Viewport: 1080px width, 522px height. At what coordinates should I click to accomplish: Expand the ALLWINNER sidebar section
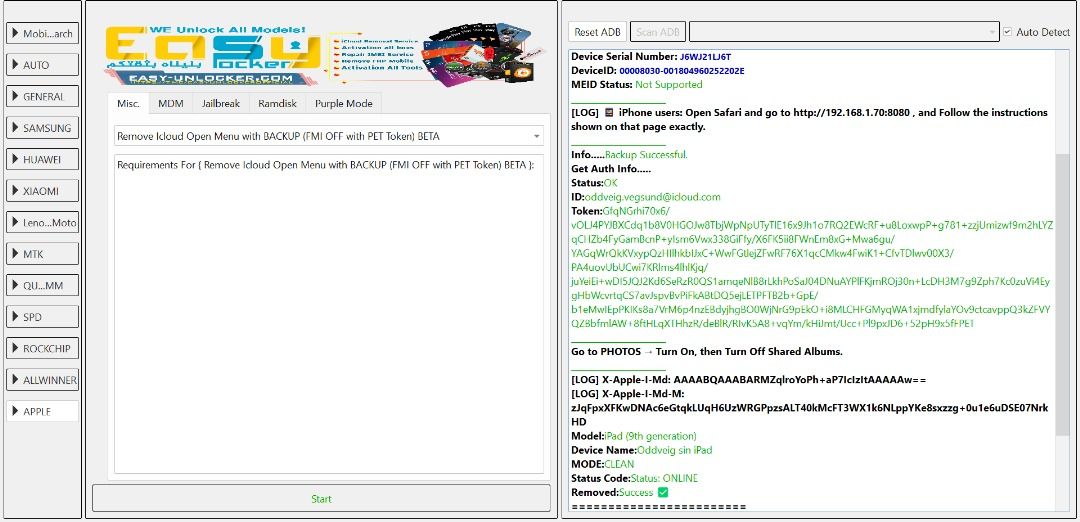pyautogui.click(x=42, y=379)
